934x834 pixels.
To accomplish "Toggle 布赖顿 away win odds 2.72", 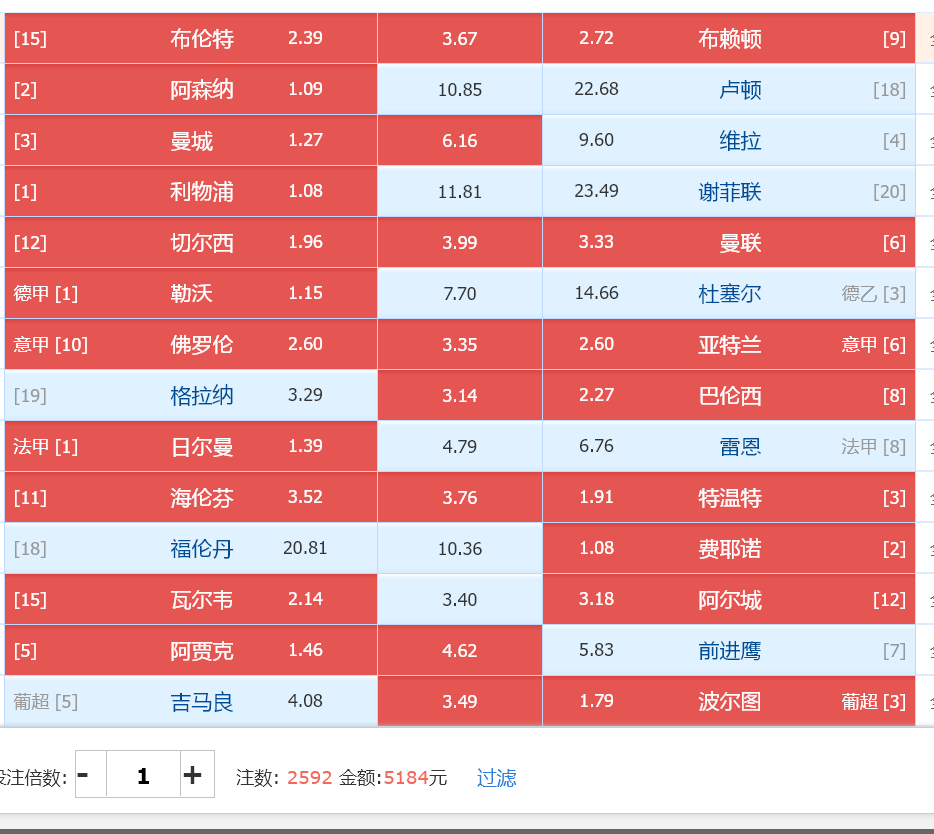I will 729,38.
